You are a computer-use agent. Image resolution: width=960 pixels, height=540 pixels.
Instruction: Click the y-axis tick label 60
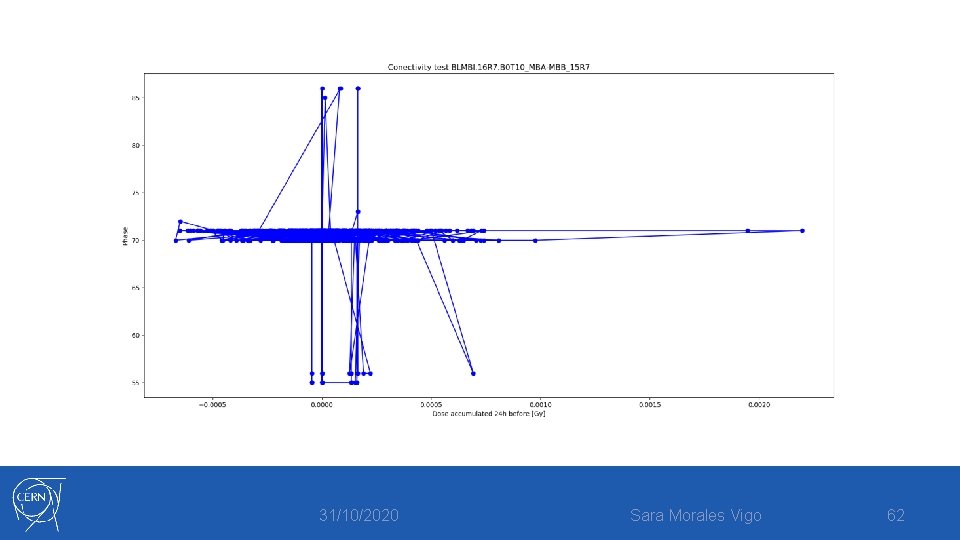coord(136,336)
